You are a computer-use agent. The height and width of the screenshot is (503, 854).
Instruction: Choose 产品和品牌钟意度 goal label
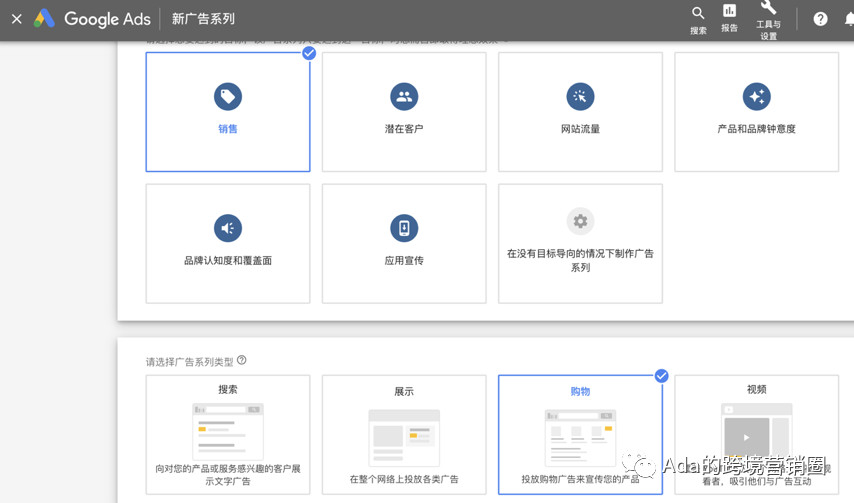coord(757,129)
